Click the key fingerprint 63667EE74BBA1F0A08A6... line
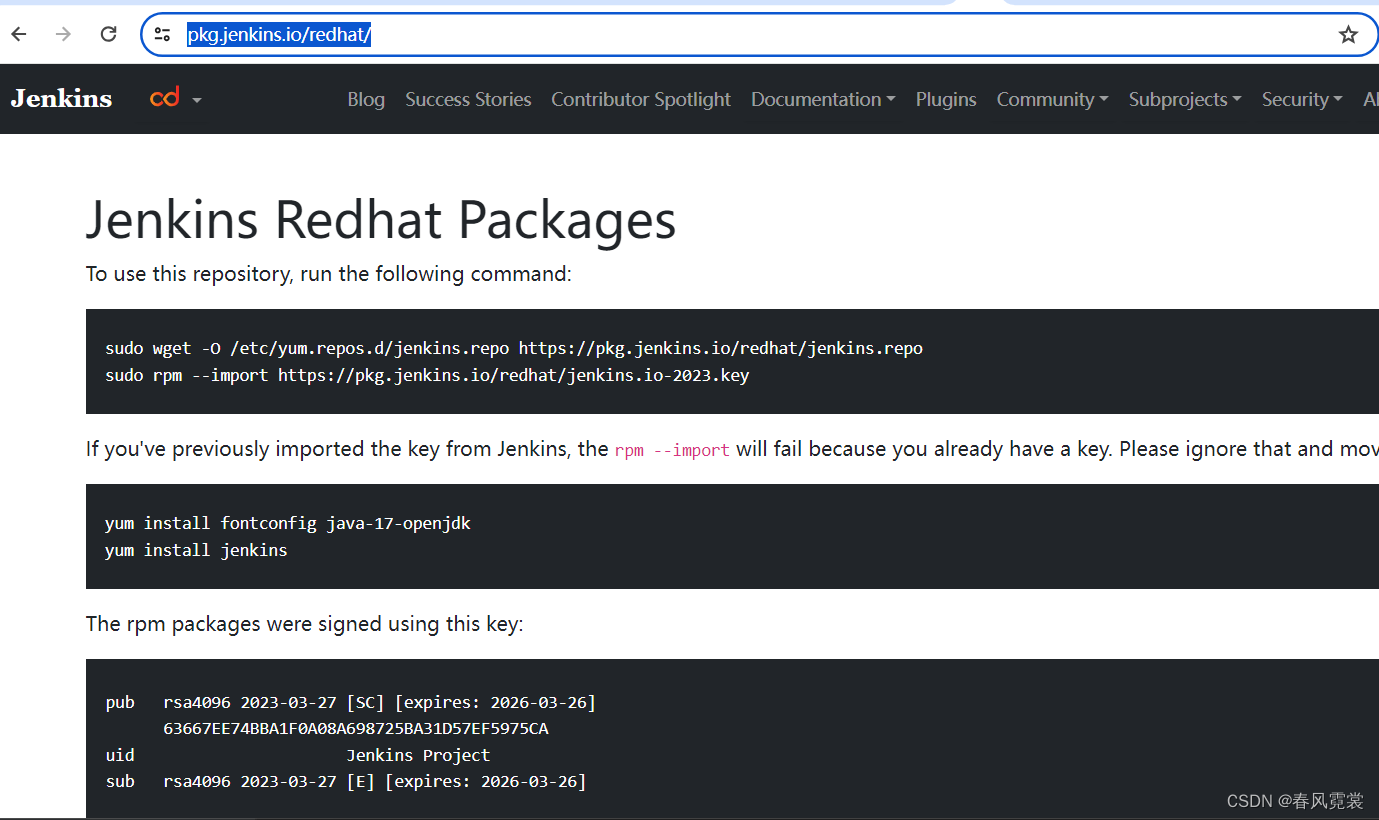Screen dimensions: 1379x820 coord(356,728)
